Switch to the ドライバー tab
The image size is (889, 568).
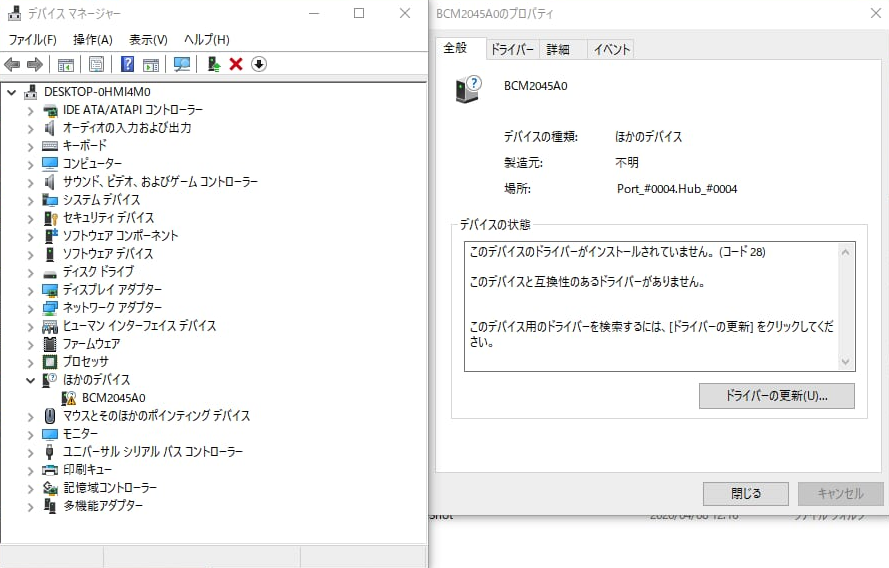pyautogui.click(x=512, y=49)
